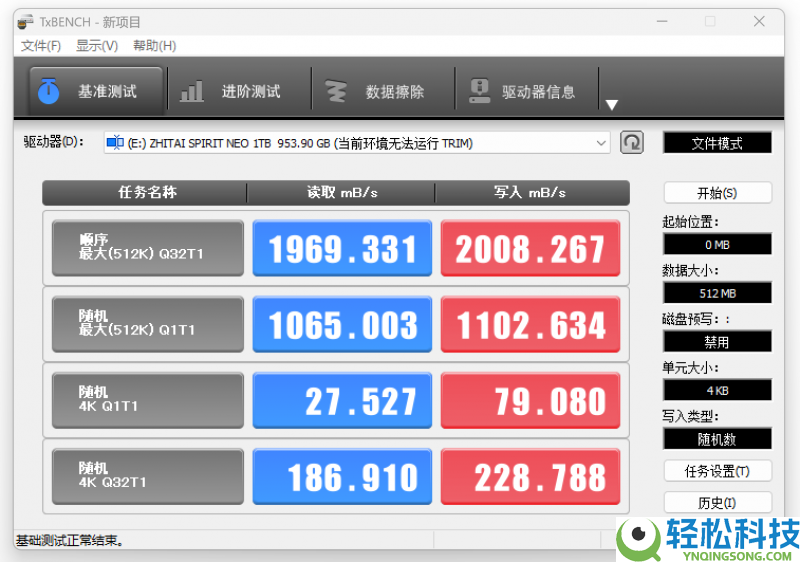Click the stopwatch icon on 基准测试

48,91
